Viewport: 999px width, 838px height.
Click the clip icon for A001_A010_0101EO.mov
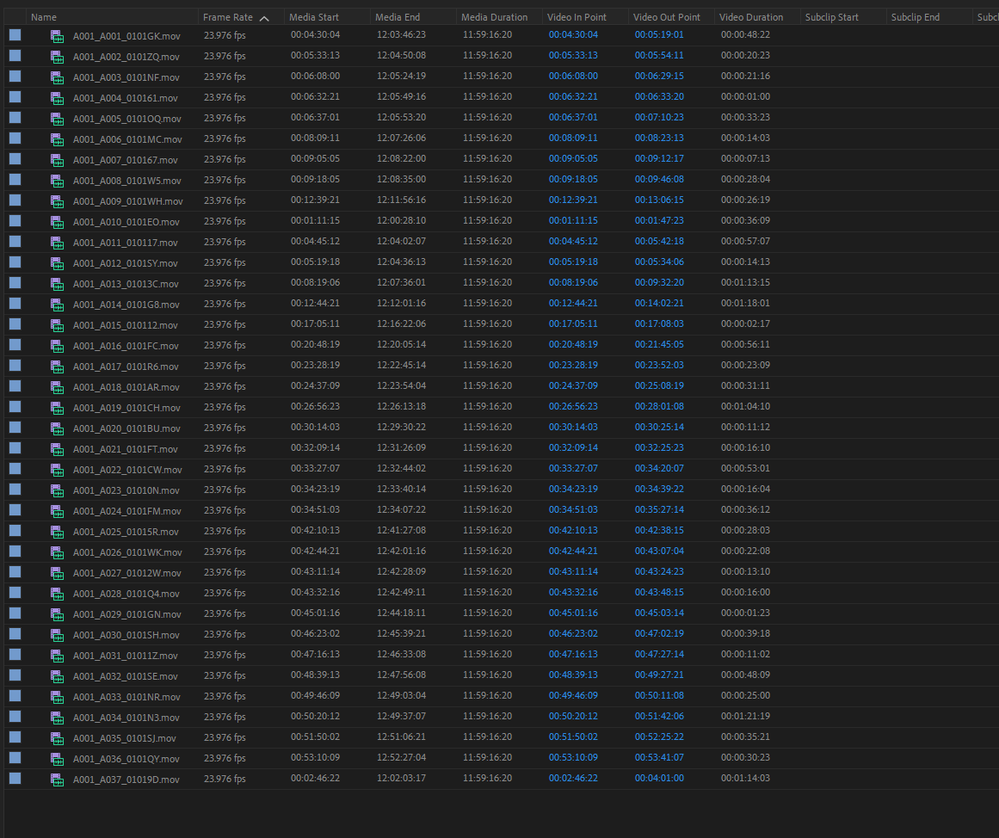(x=57, y=222)
